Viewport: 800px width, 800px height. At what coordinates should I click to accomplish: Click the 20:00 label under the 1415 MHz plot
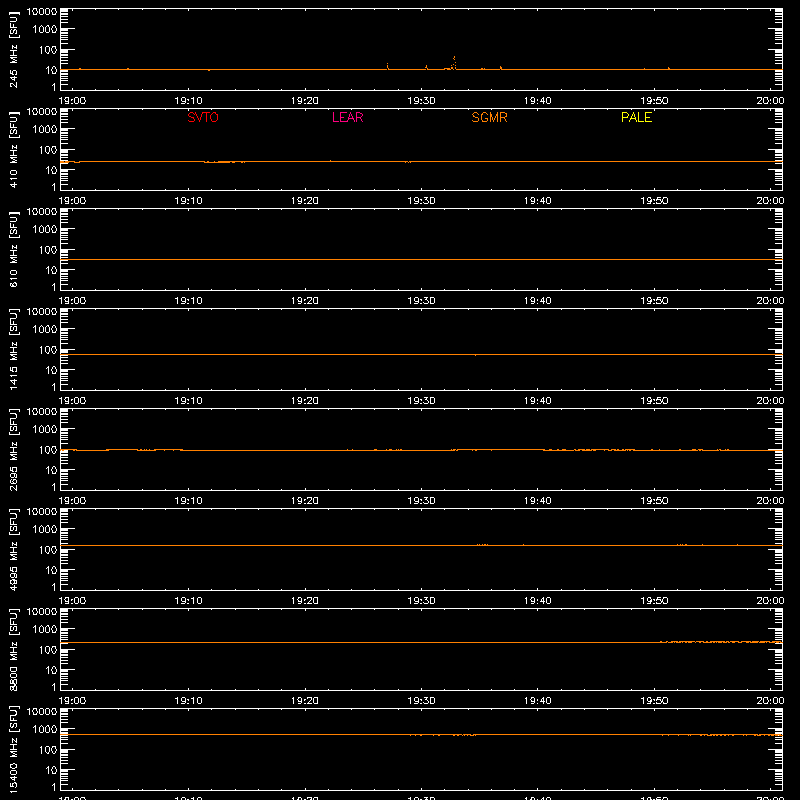770,401
